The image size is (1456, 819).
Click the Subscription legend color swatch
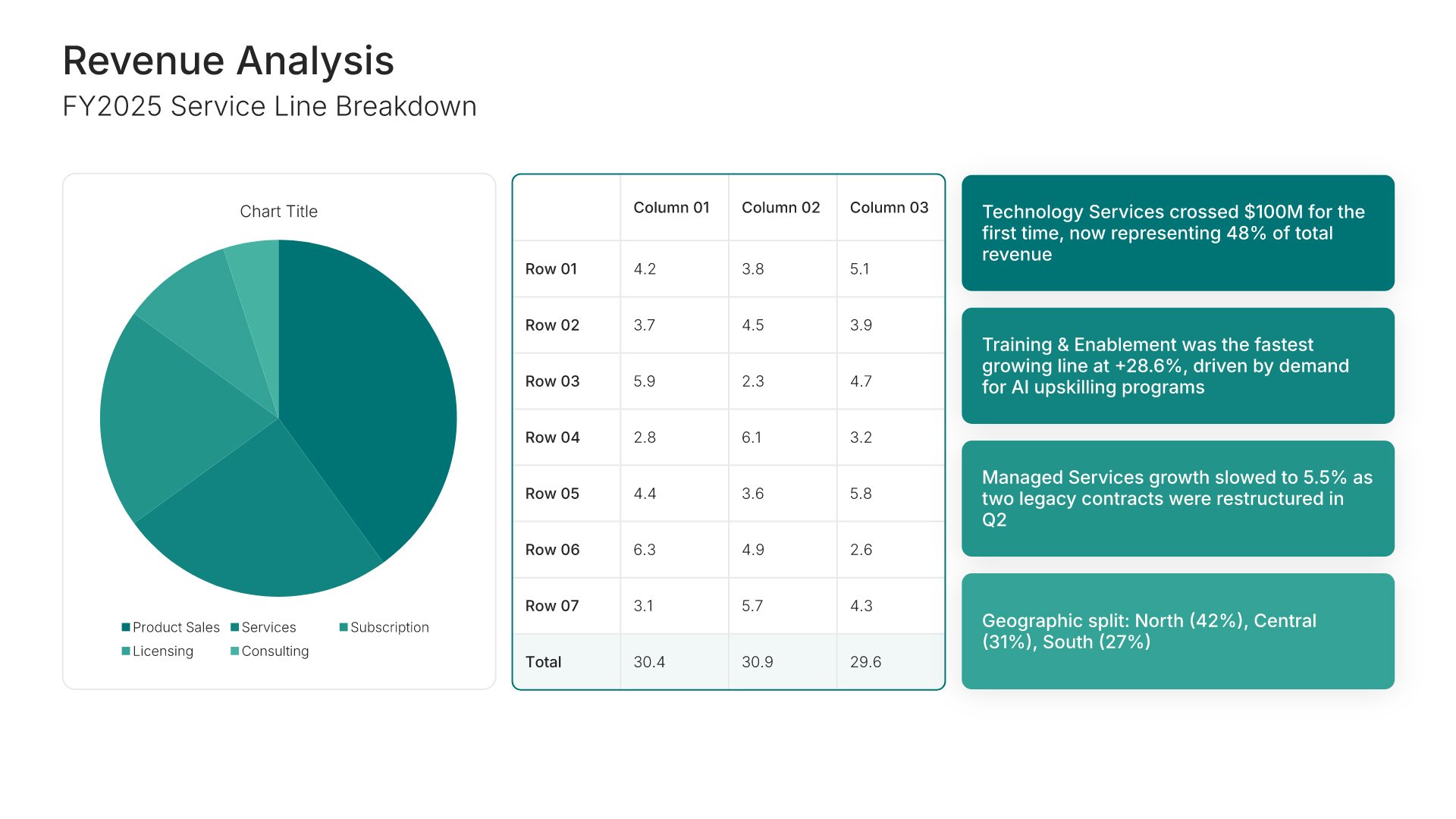pyautogui.click(x=344, y=627)
